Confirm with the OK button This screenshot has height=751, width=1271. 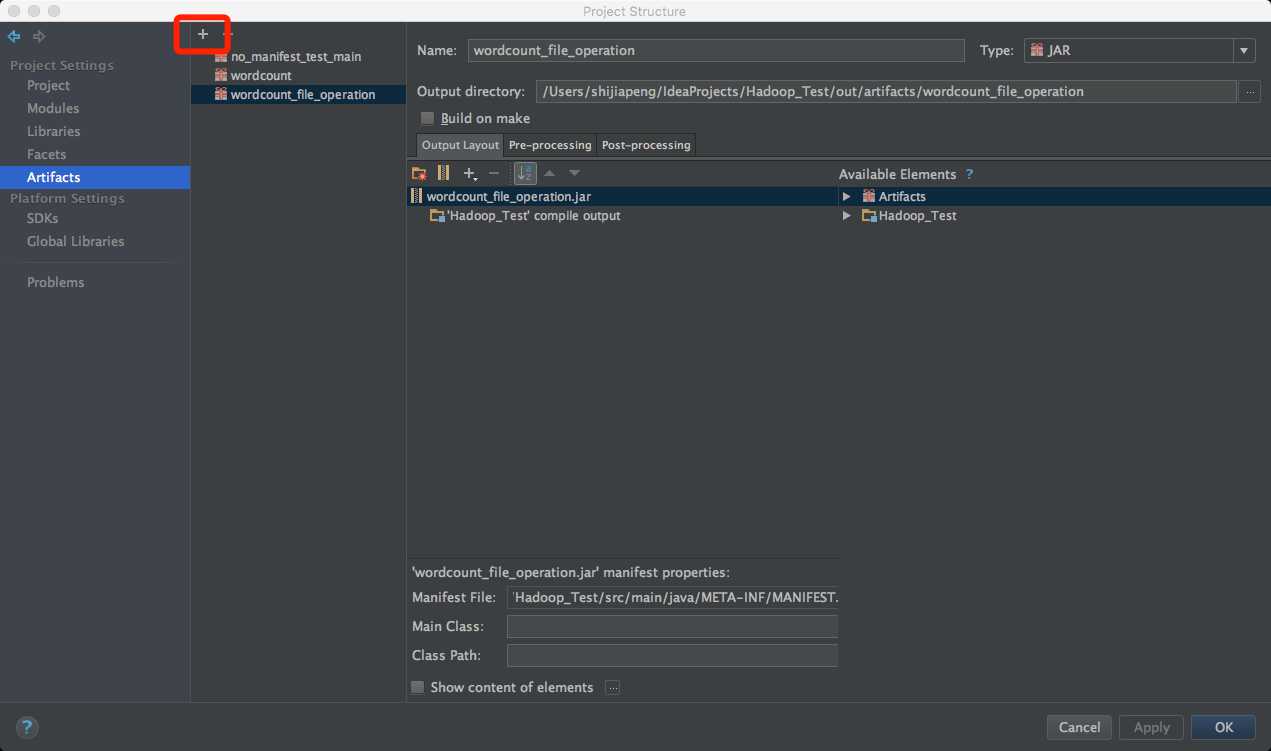coord(1223,727)
